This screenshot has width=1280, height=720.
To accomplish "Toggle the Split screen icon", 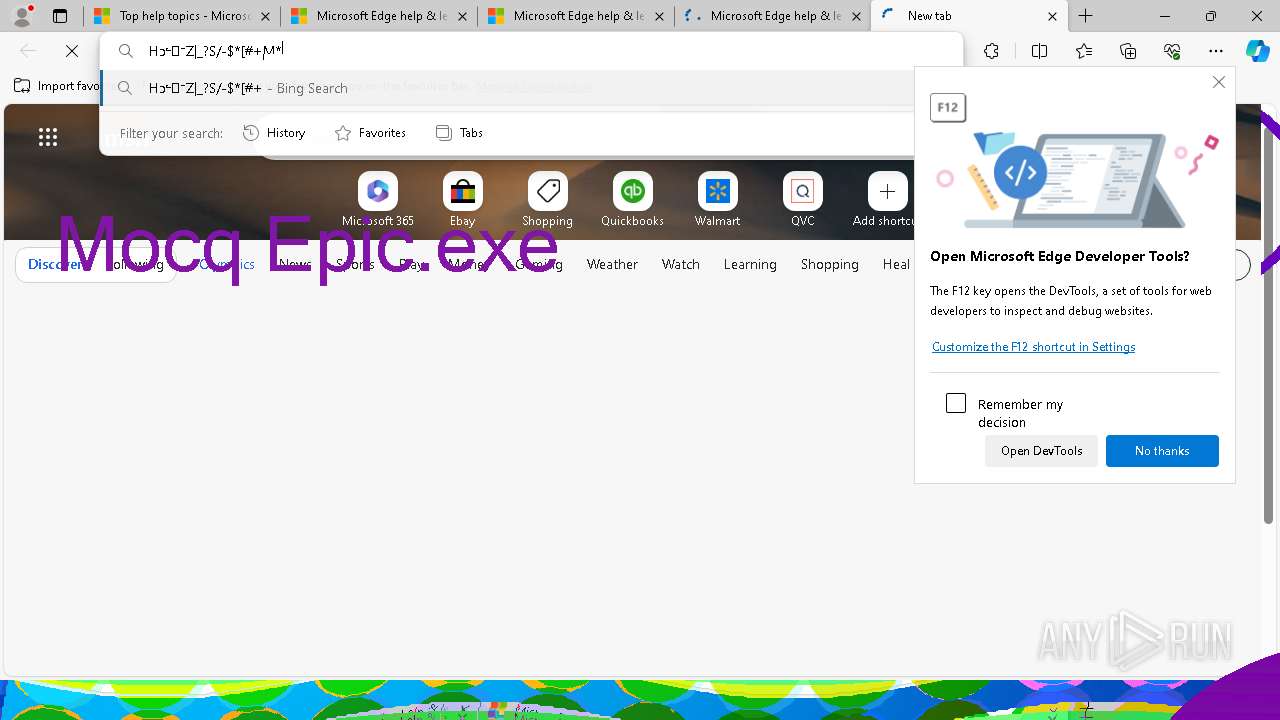I will tap(1039, 51).
